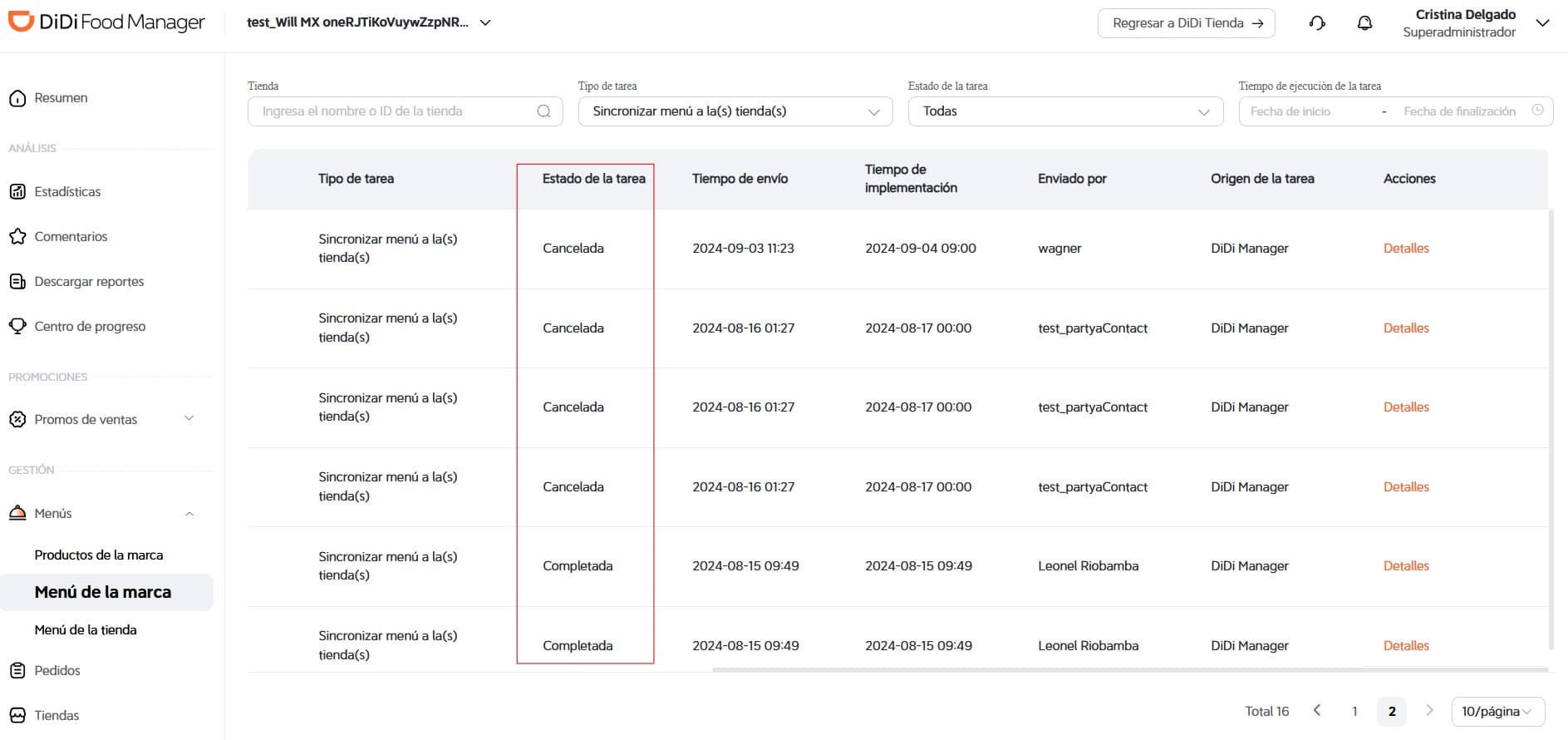The width and height of the screenshot is (1568, 740).
Task: Click the Descargar reportes icon
Action: (17, 282)
